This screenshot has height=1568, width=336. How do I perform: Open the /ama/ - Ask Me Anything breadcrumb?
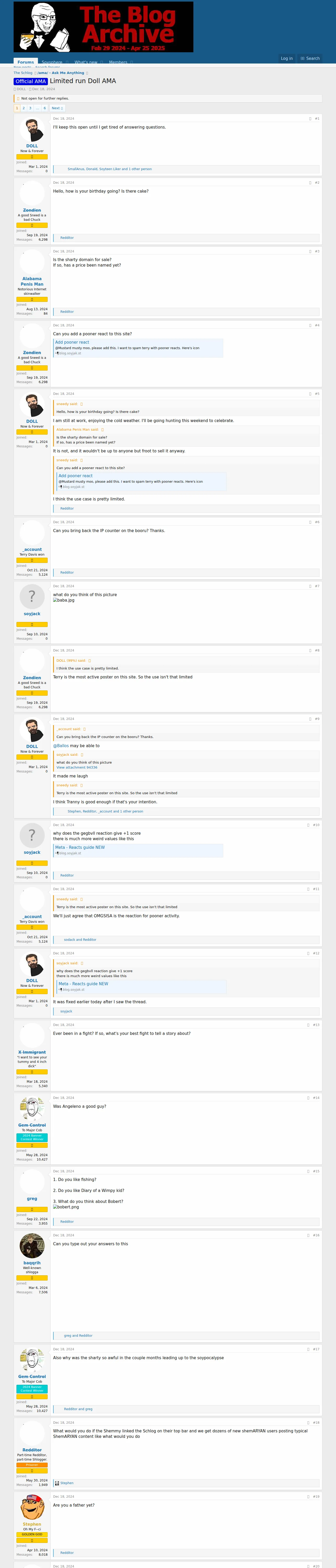click(x=61, y=73)
